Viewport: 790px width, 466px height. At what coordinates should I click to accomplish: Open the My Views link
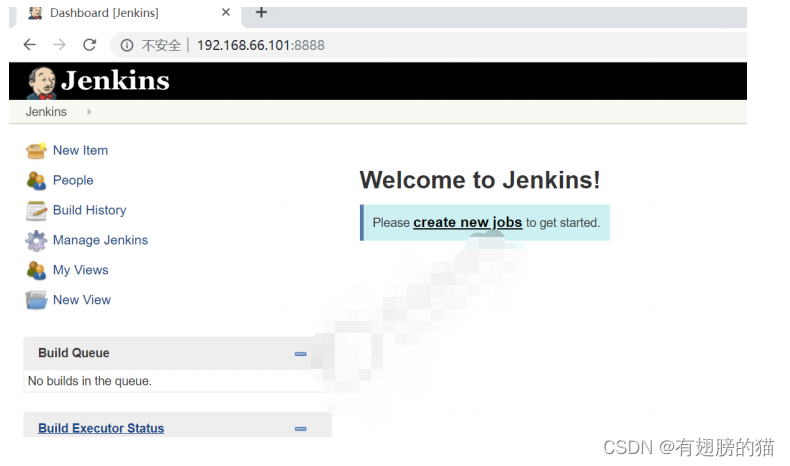pos(81,270)
